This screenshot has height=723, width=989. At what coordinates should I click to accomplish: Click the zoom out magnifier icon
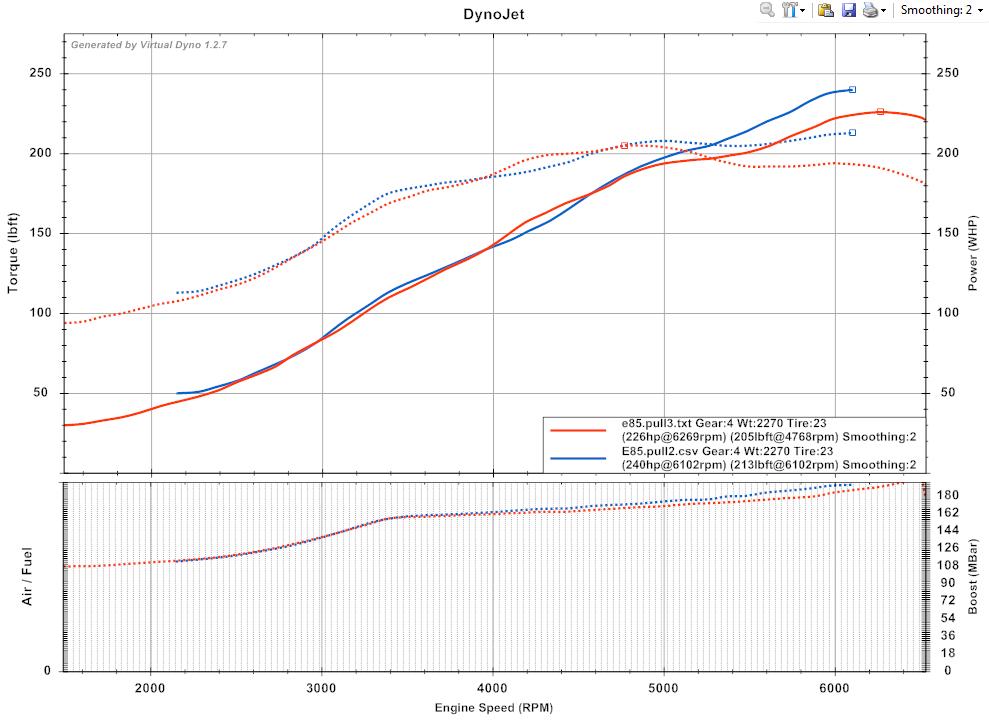(x=767, y=10)
